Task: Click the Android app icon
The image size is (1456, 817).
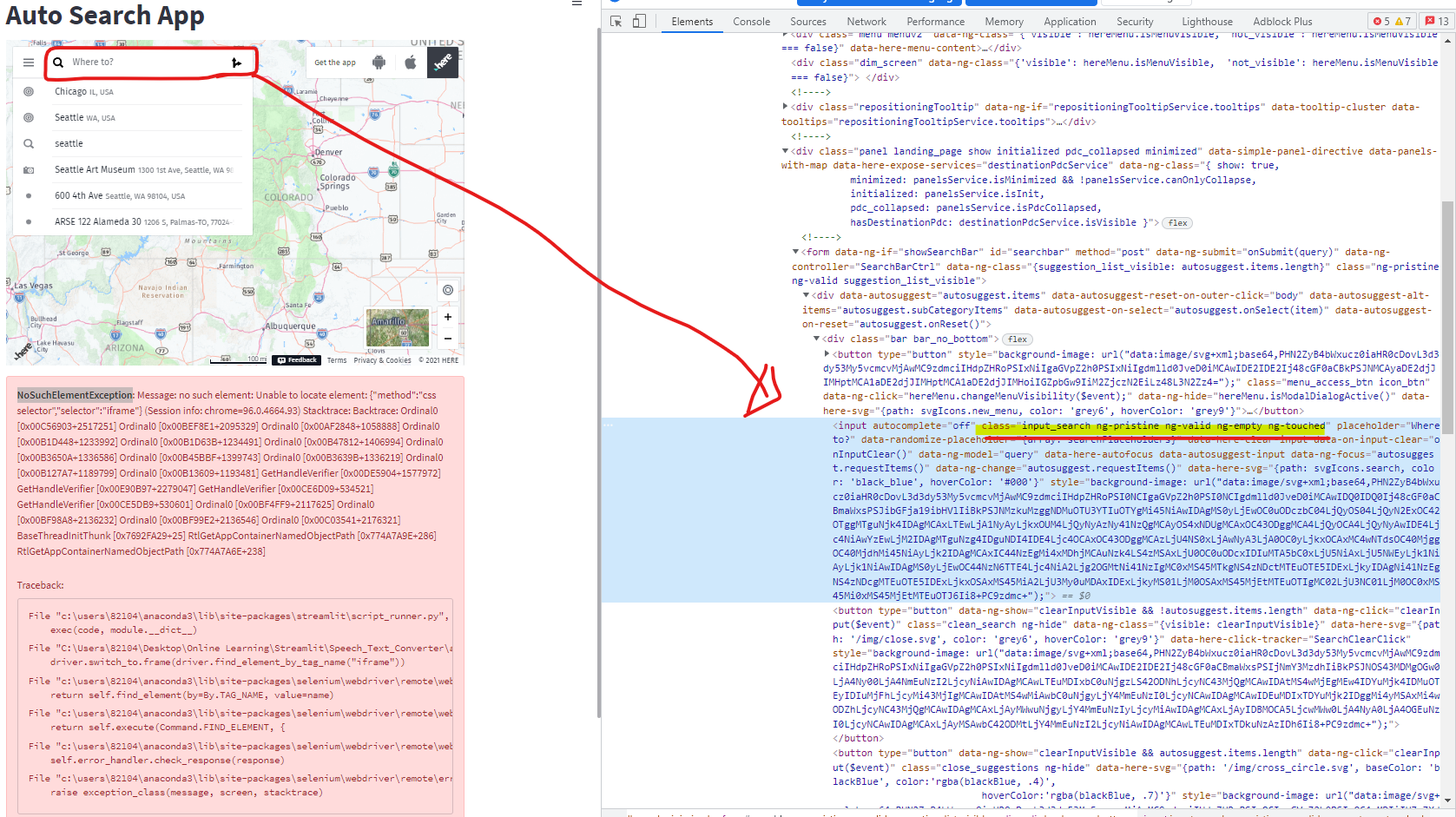Action: 379,63
